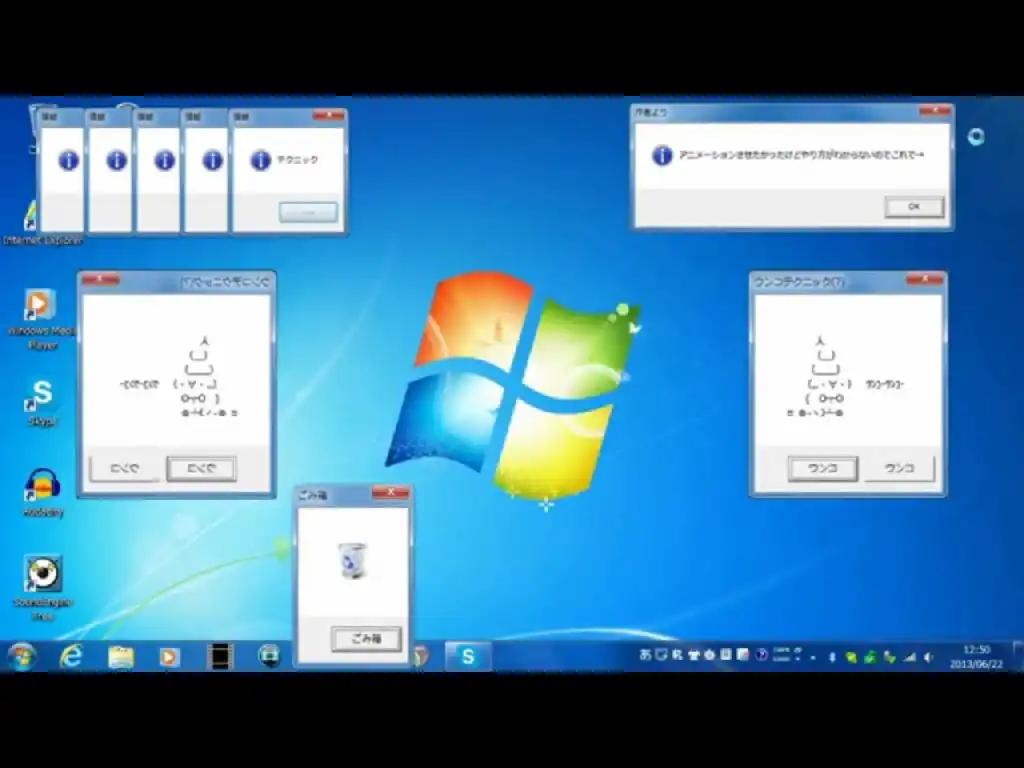Click the focused ウンコ button in ウンコテクニック(?)
Viewport: 1024px width, 768px height.
pos(822,468)
